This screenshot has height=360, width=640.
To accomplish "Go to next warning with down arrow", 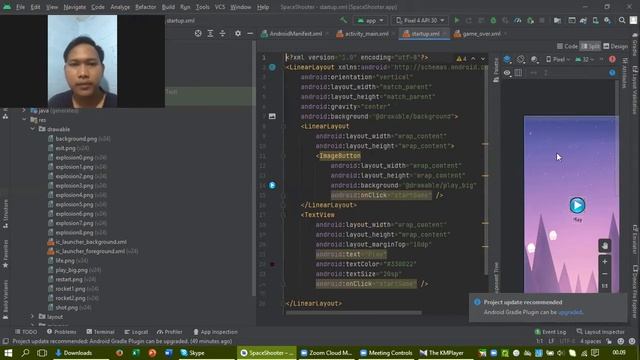I will click(x=482, y=59).
